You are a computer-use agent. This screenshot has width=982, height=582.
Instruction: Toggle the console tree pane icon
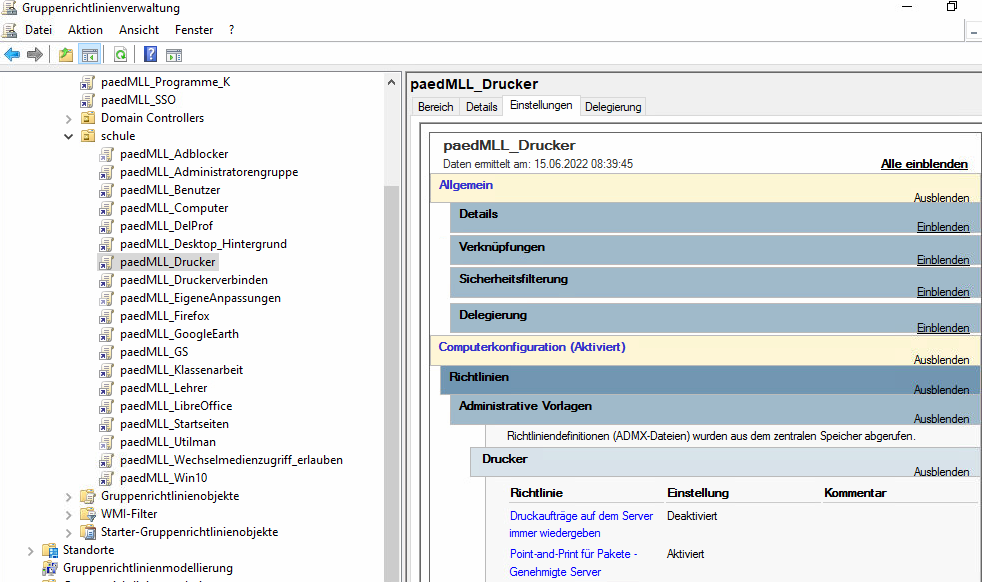[x=89, y=55]
